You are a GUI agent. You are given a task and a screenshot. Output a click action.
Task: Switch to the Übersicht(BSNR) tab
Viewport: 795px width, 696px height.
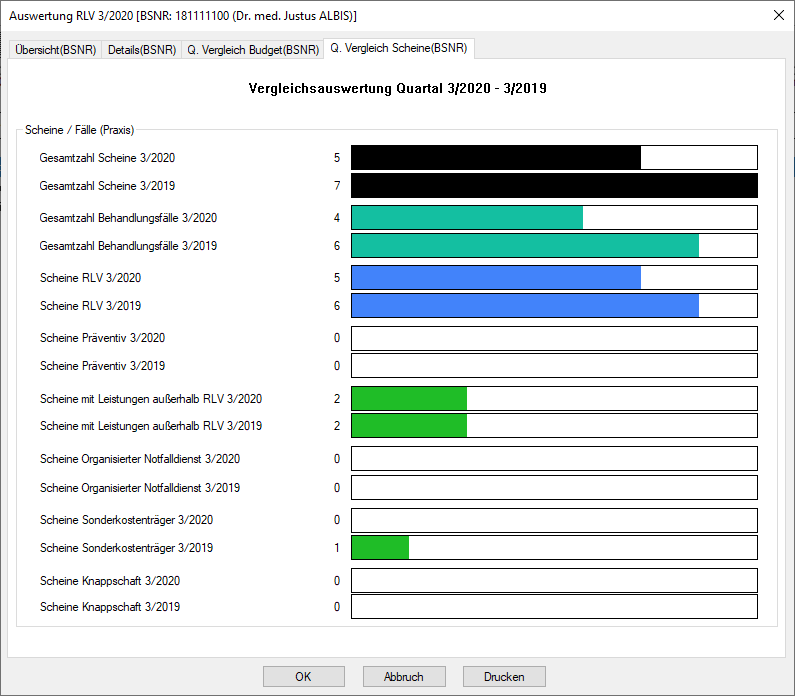(54, 49)
